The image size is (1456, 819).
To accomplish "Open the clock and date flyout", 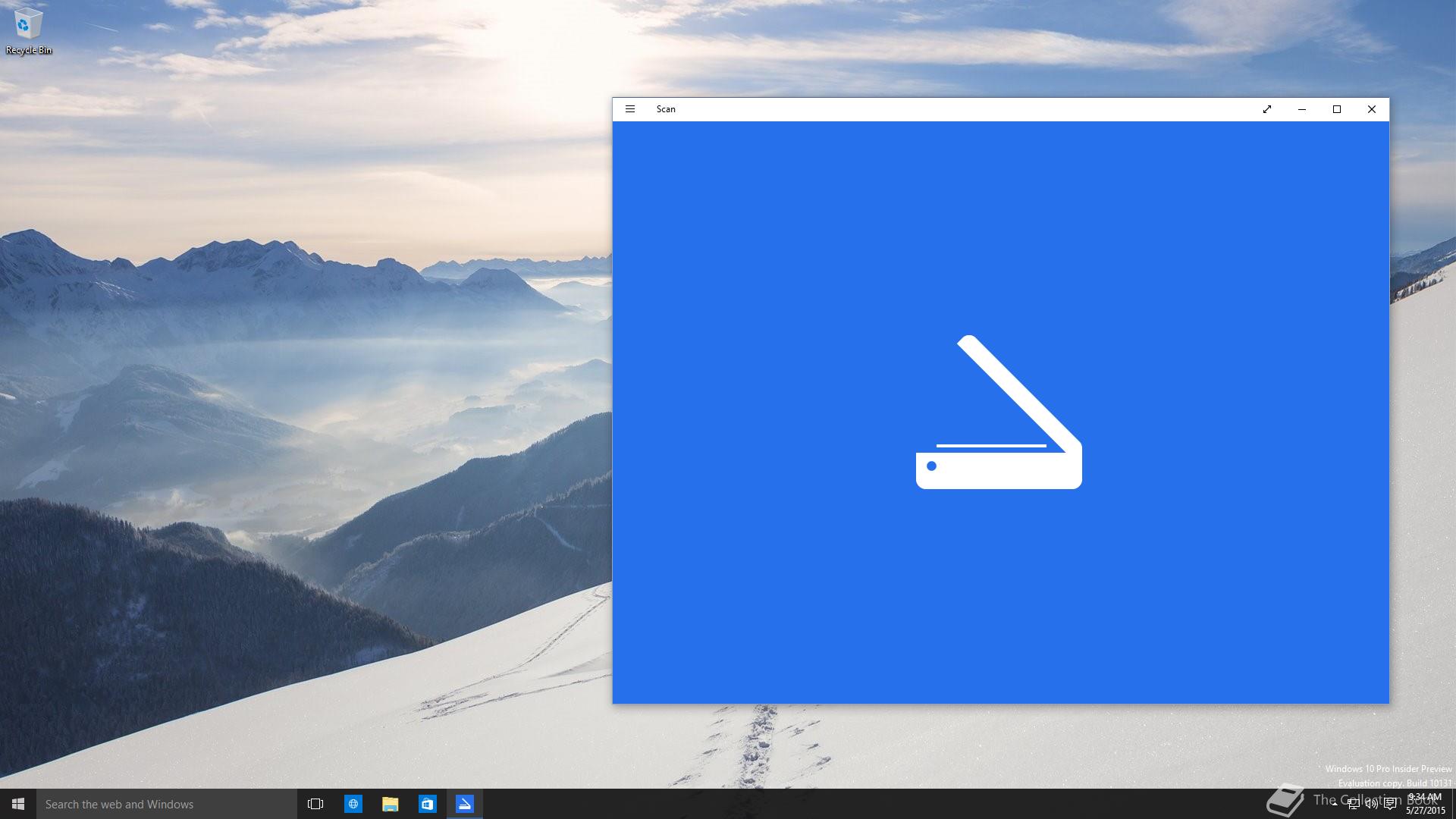I will (1425, 804).
